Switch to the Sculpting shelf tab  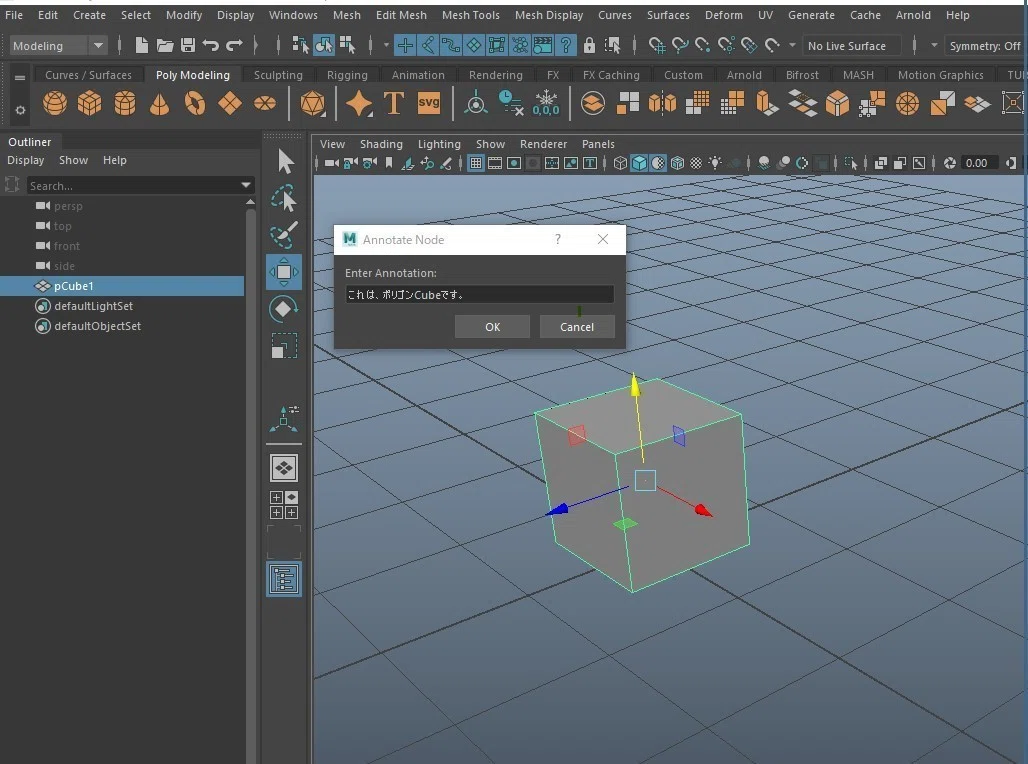(x=278, y=75)
